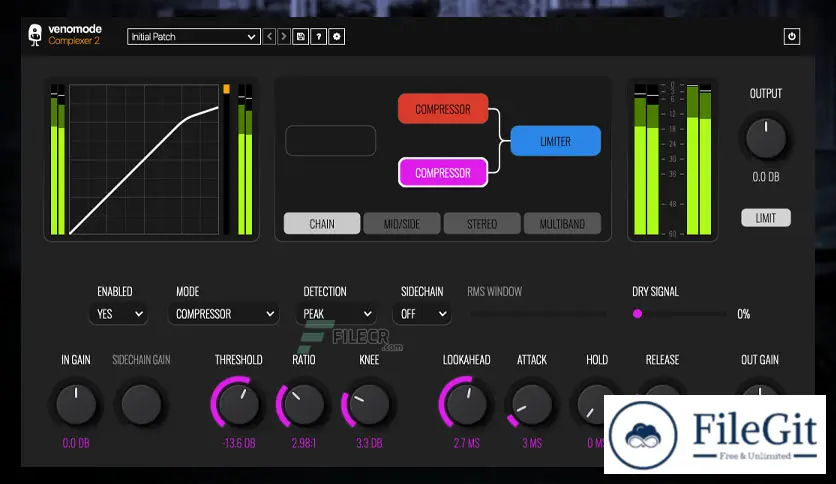
Task: Toggle the plugin power bypass button
Action: pyautogui.click(x=792, y=36)
